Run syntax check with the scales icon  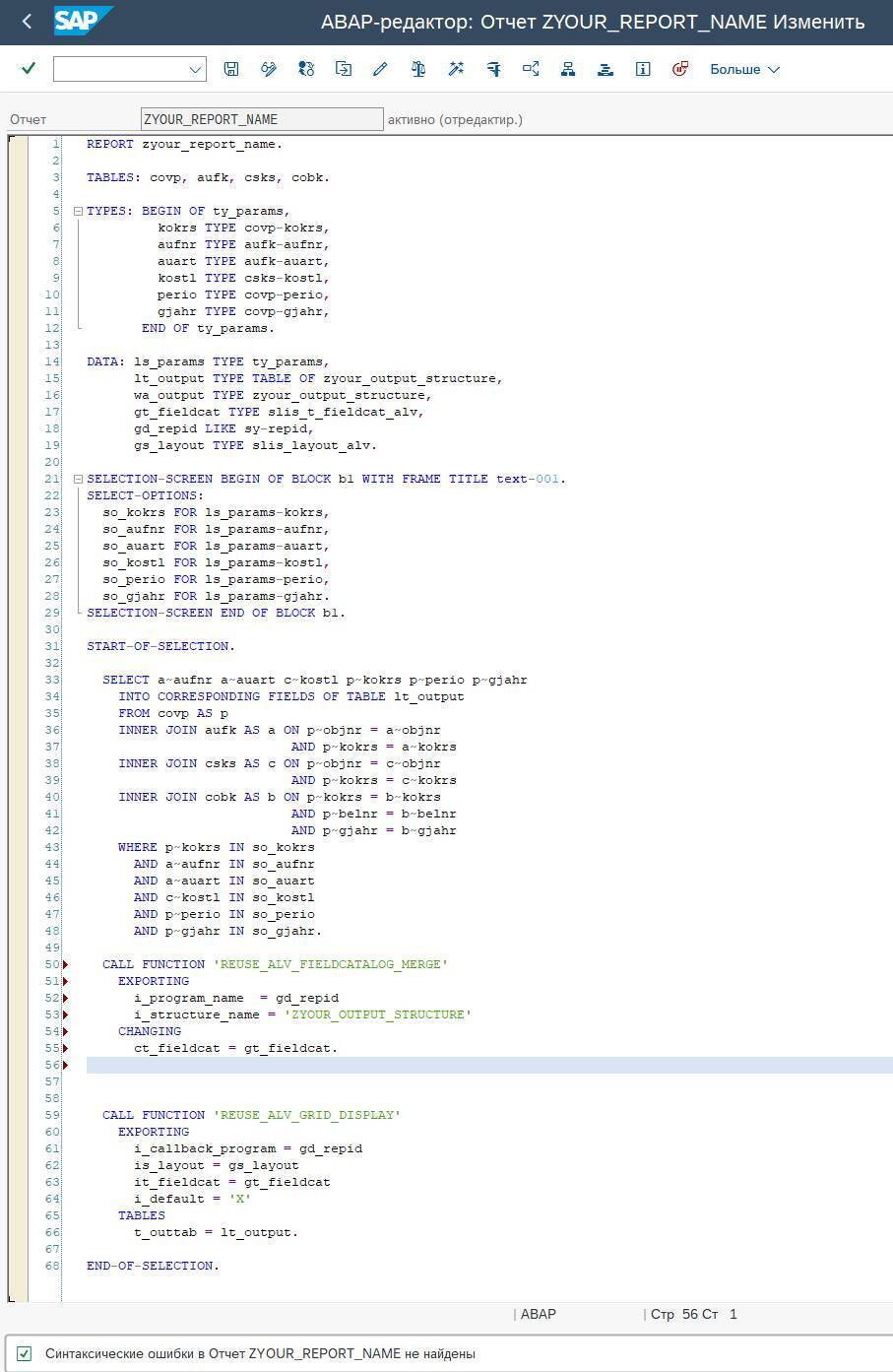(x=418, y=69)
